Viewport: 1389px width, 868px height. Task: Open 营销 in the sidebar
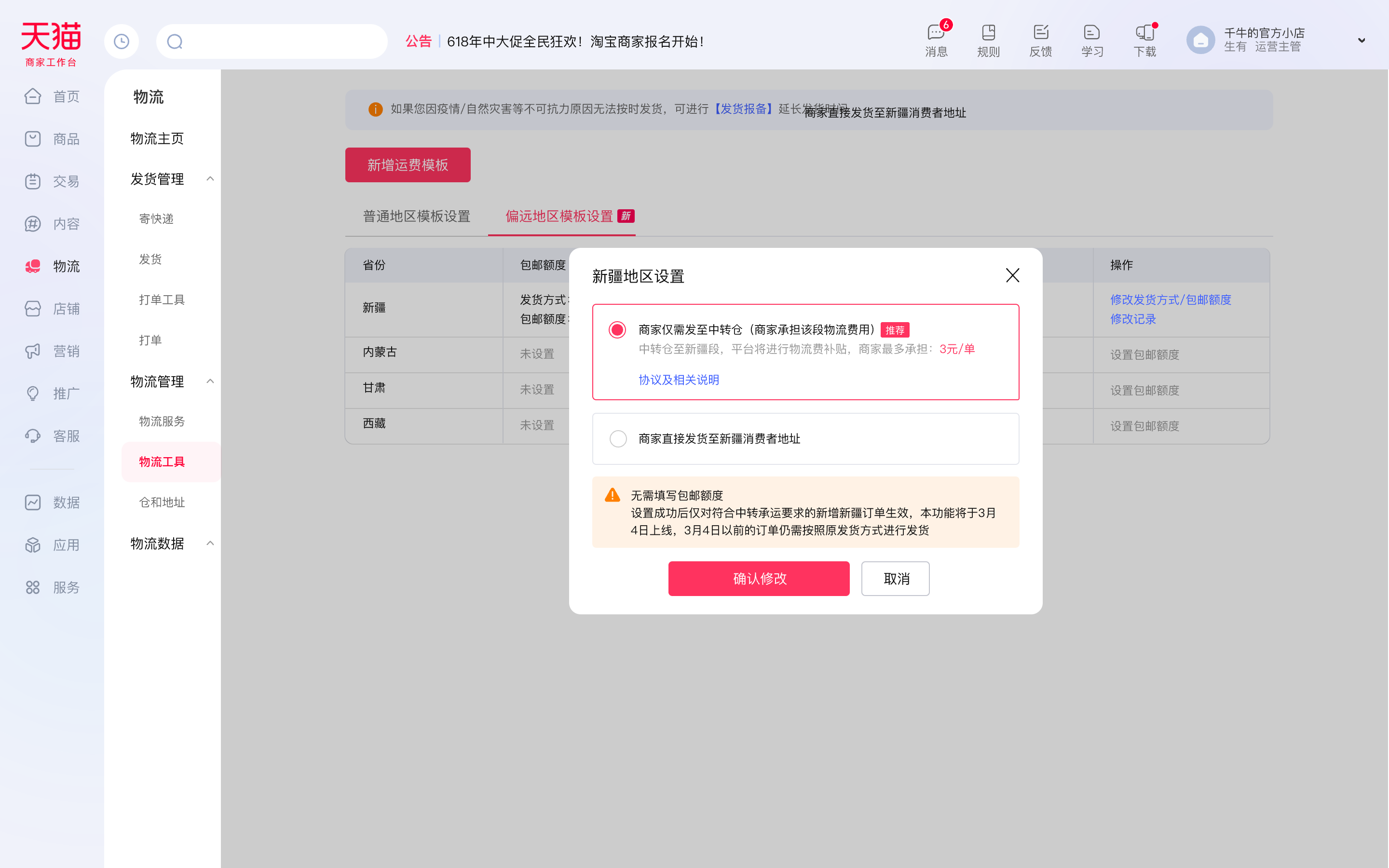pos(52,352)
